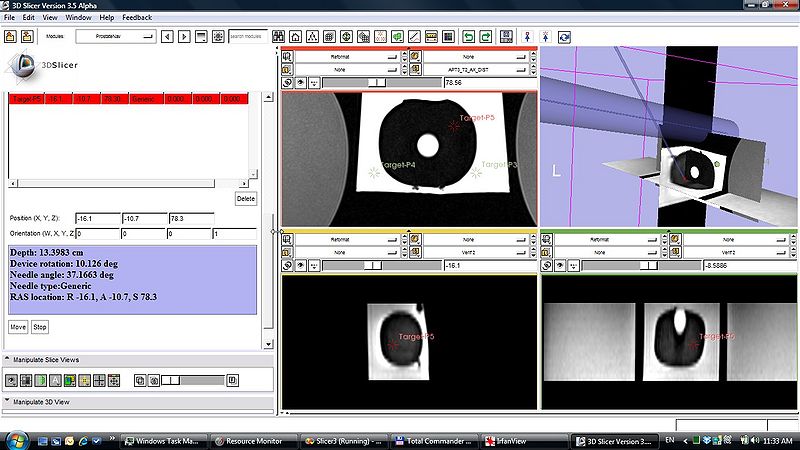Viewport: 800px width, 450px height.
Task: Click the fit-to-window icon in Manipulate Slice Views
Action: point(114,380)
